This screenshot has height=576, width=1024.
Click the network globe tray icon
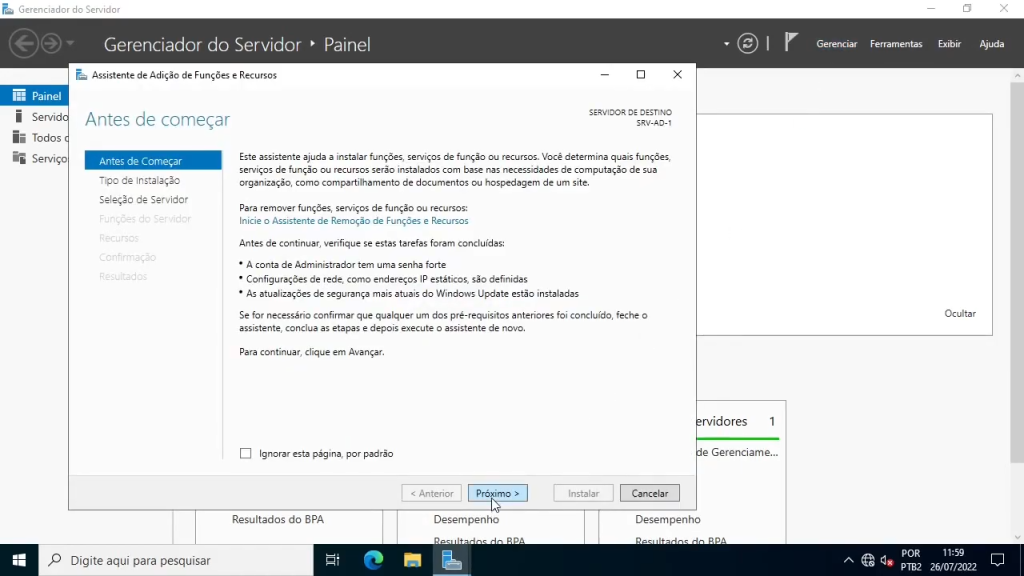coord(867,560)
